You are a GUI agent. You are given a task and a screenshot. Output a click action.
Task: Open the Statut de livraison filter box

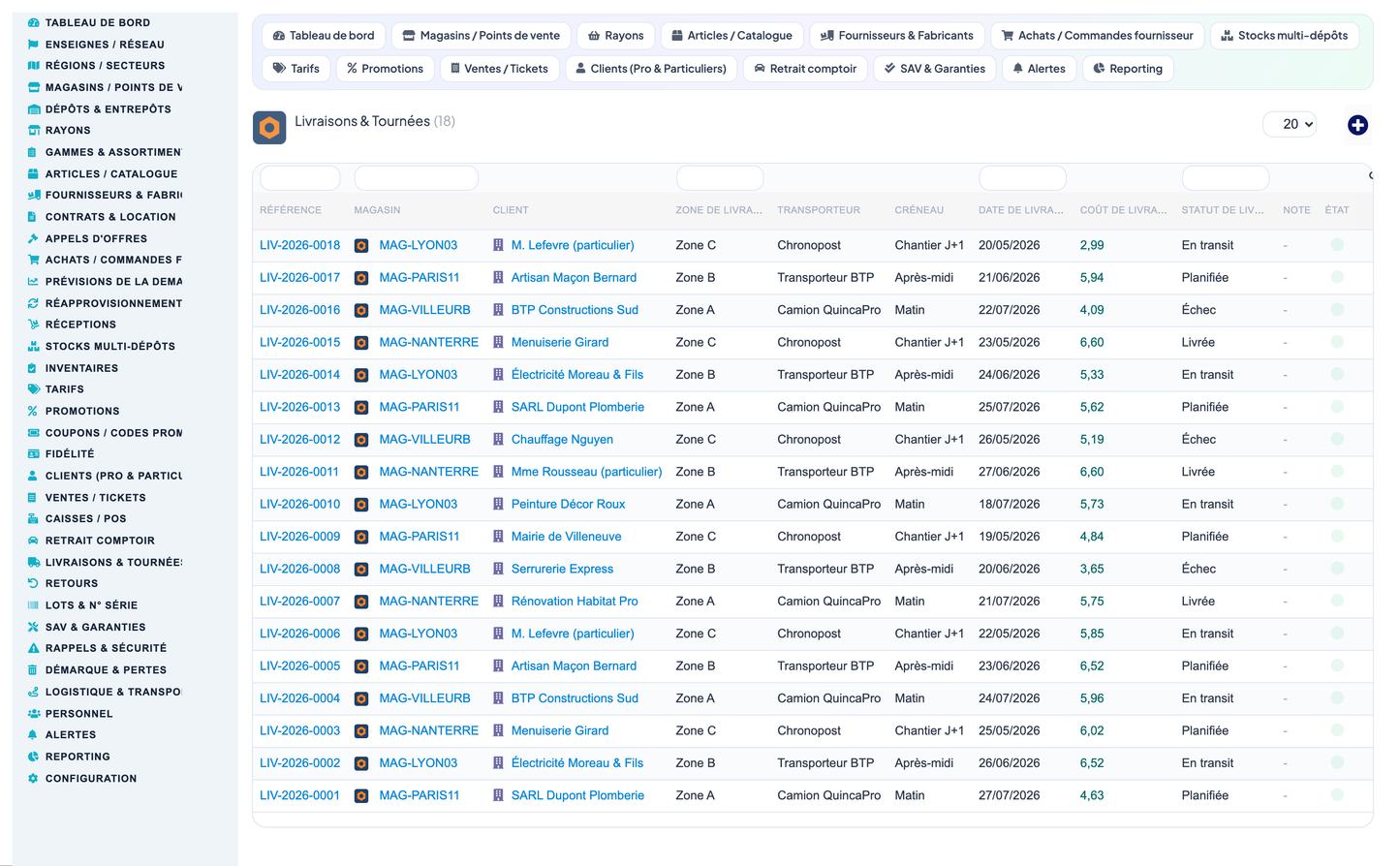click(1225, 178)
